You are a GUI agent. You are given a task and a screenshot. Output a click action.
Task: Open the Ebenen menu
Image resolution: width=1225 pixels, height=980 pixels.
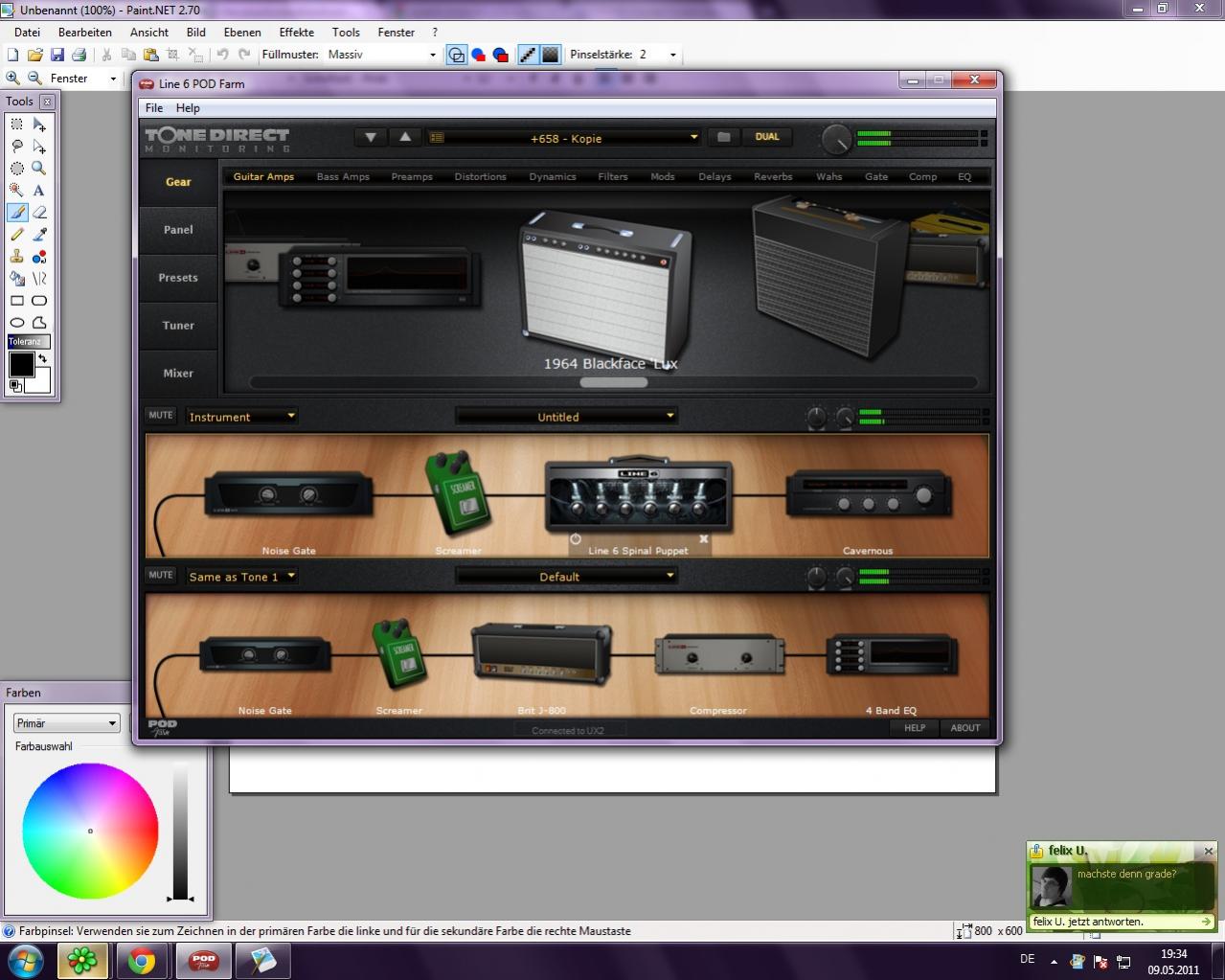[242, 32]
